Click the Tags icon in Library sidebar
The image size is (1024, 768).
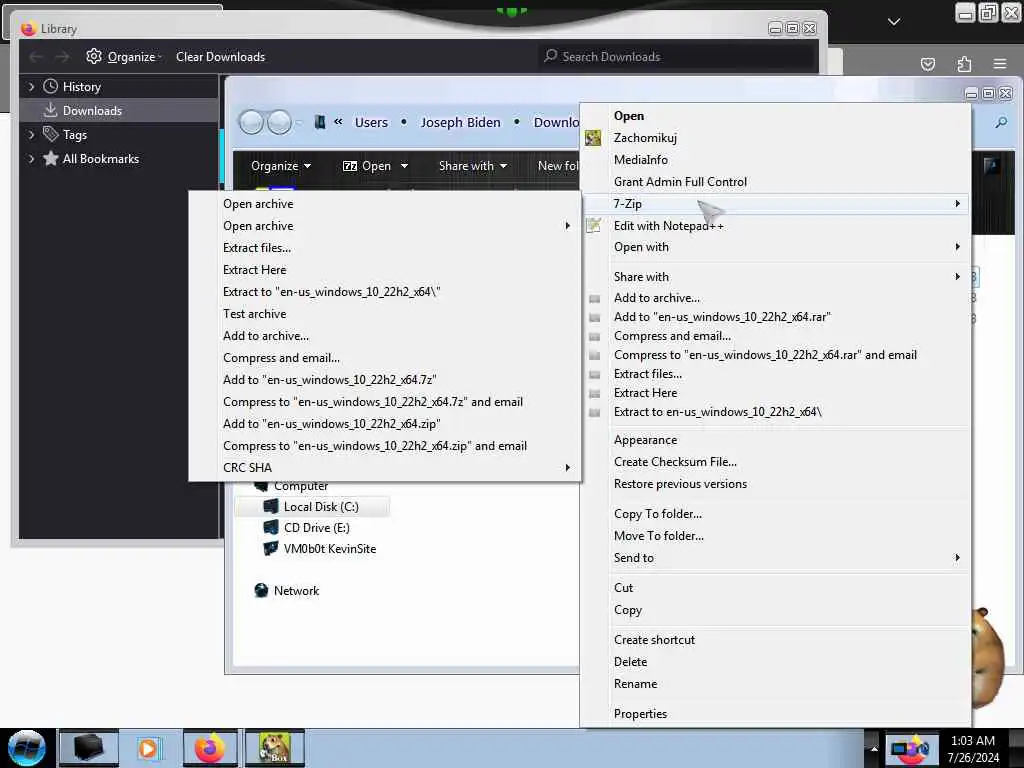point(50,135)
